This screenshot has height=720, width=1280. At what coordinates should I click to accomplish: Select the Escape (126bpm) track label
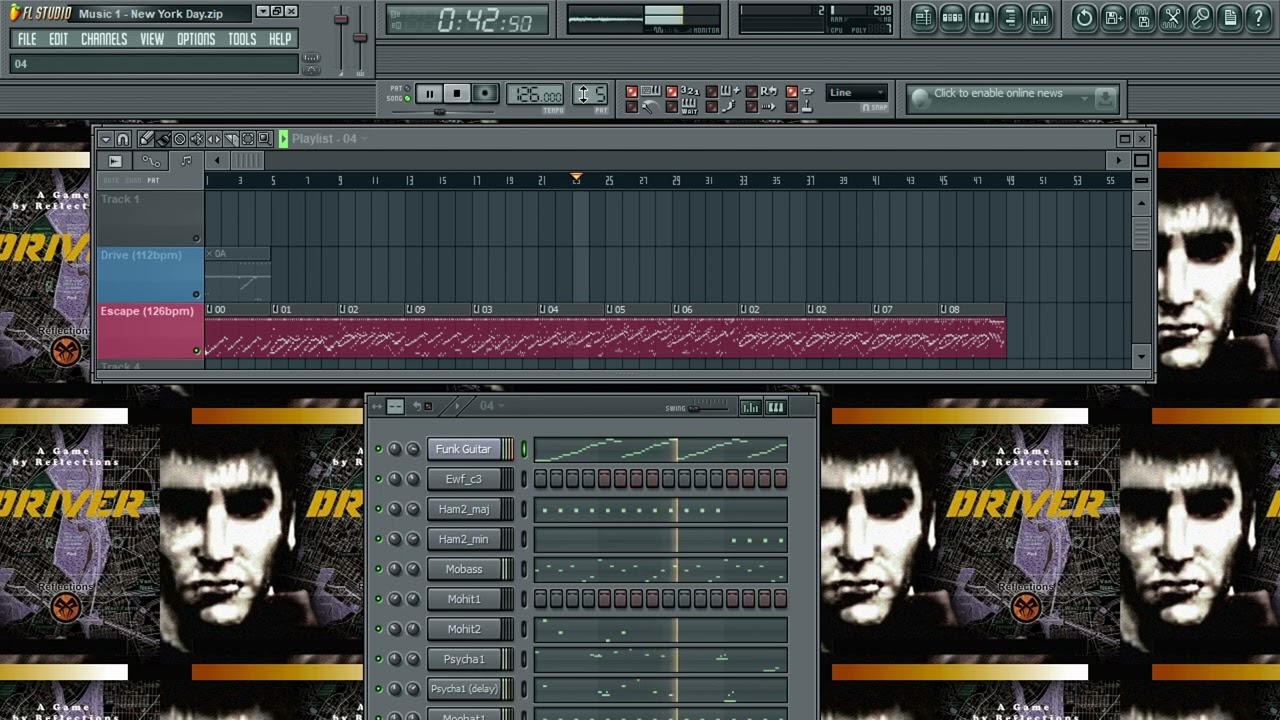147,311
